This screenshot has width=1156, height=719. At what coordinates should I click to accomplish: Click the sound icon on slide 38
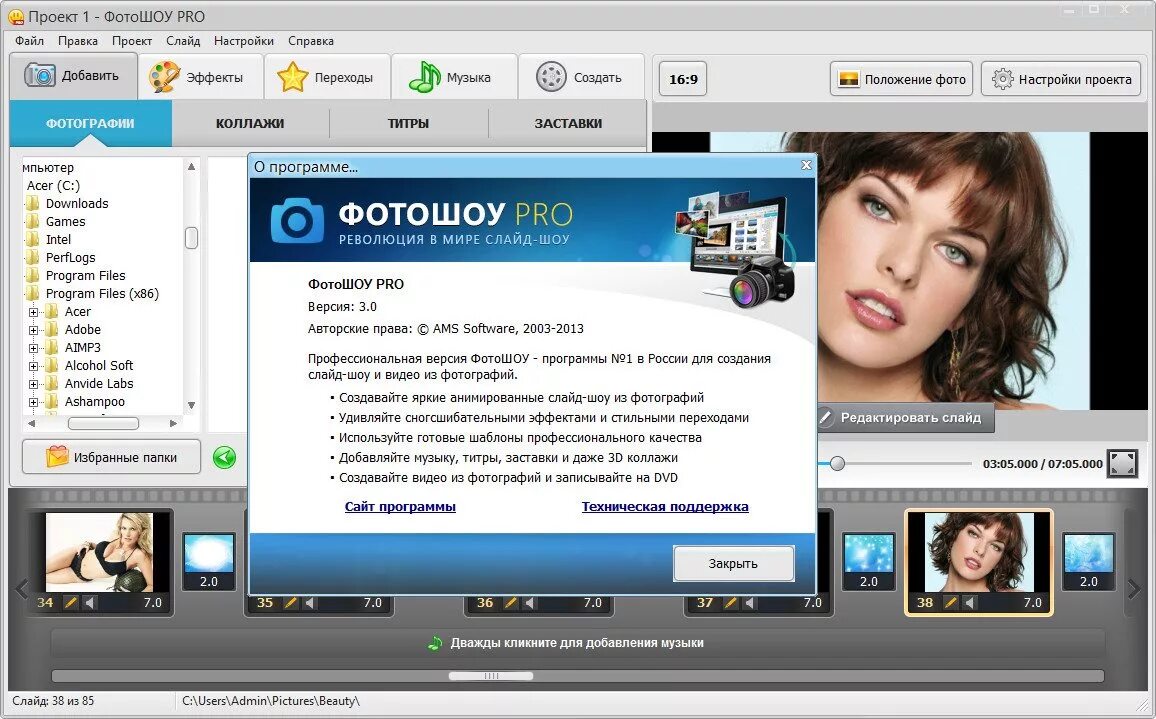[969, 602]
